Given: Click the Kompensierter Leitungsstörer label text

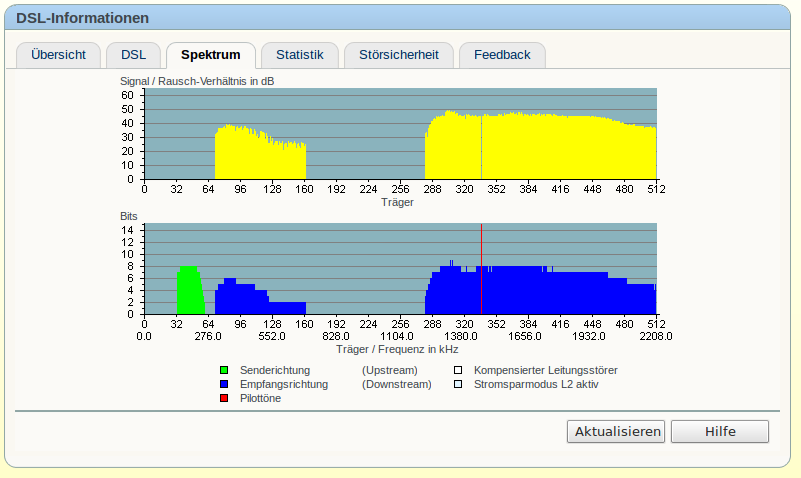Looking at the screenshot, I should pos(546,370).
